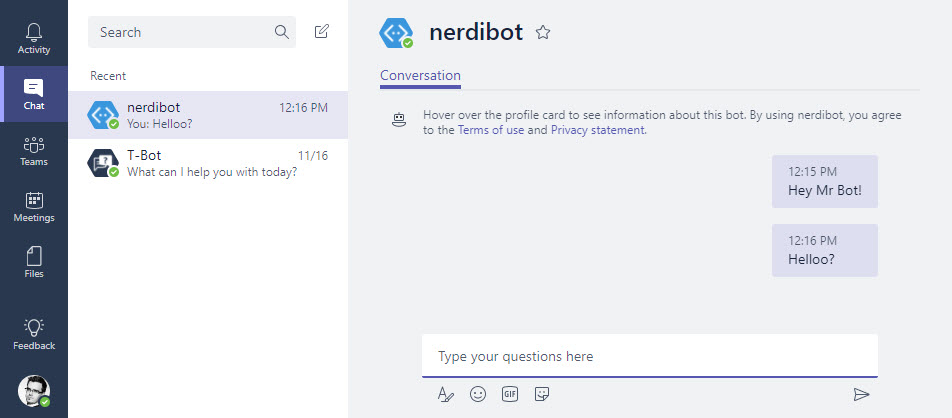Click nerdibot avatar in chat list

click(103, 115)
